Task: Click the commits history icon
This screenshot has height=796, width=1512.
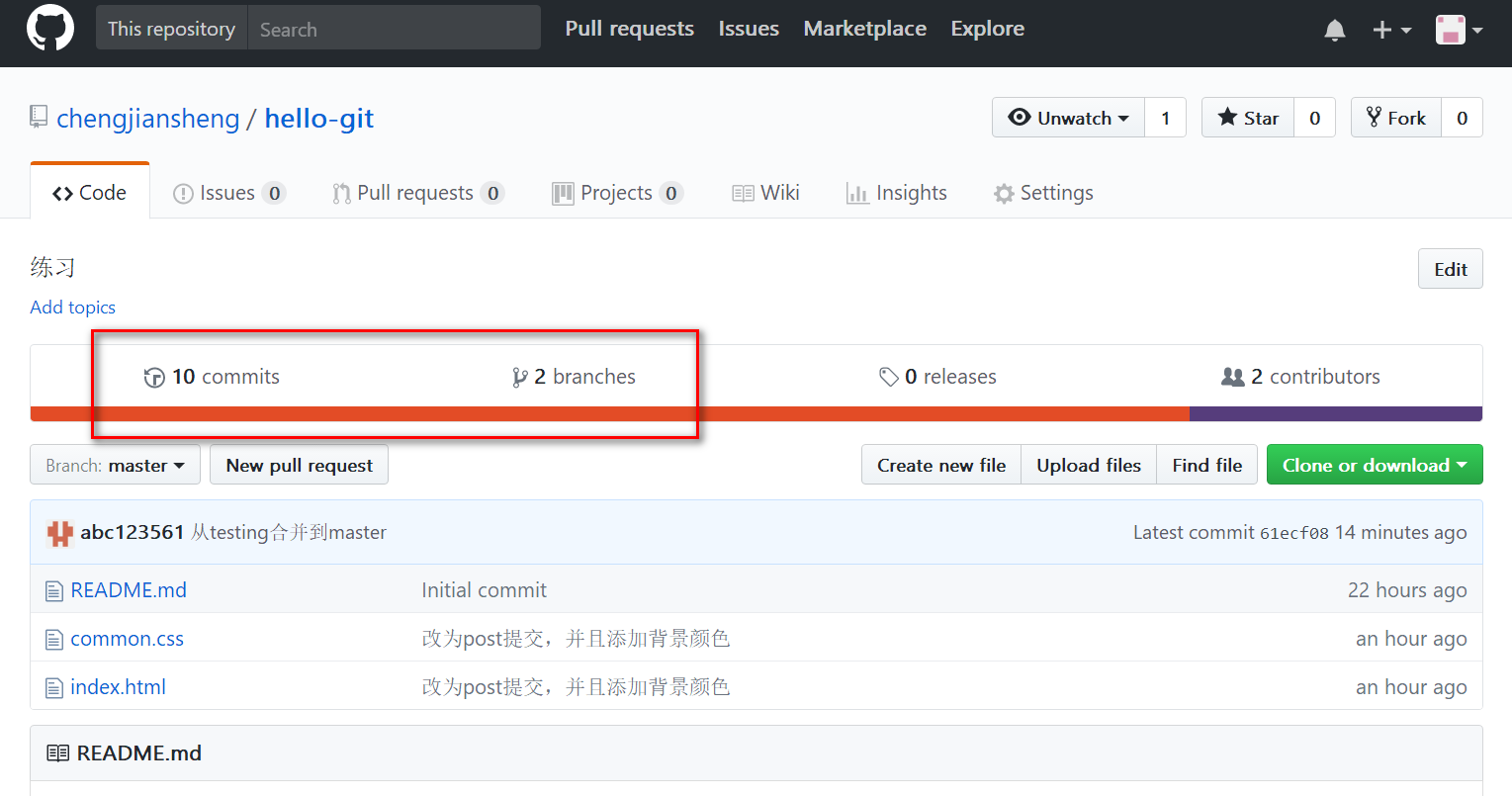Action: point(154,377)
